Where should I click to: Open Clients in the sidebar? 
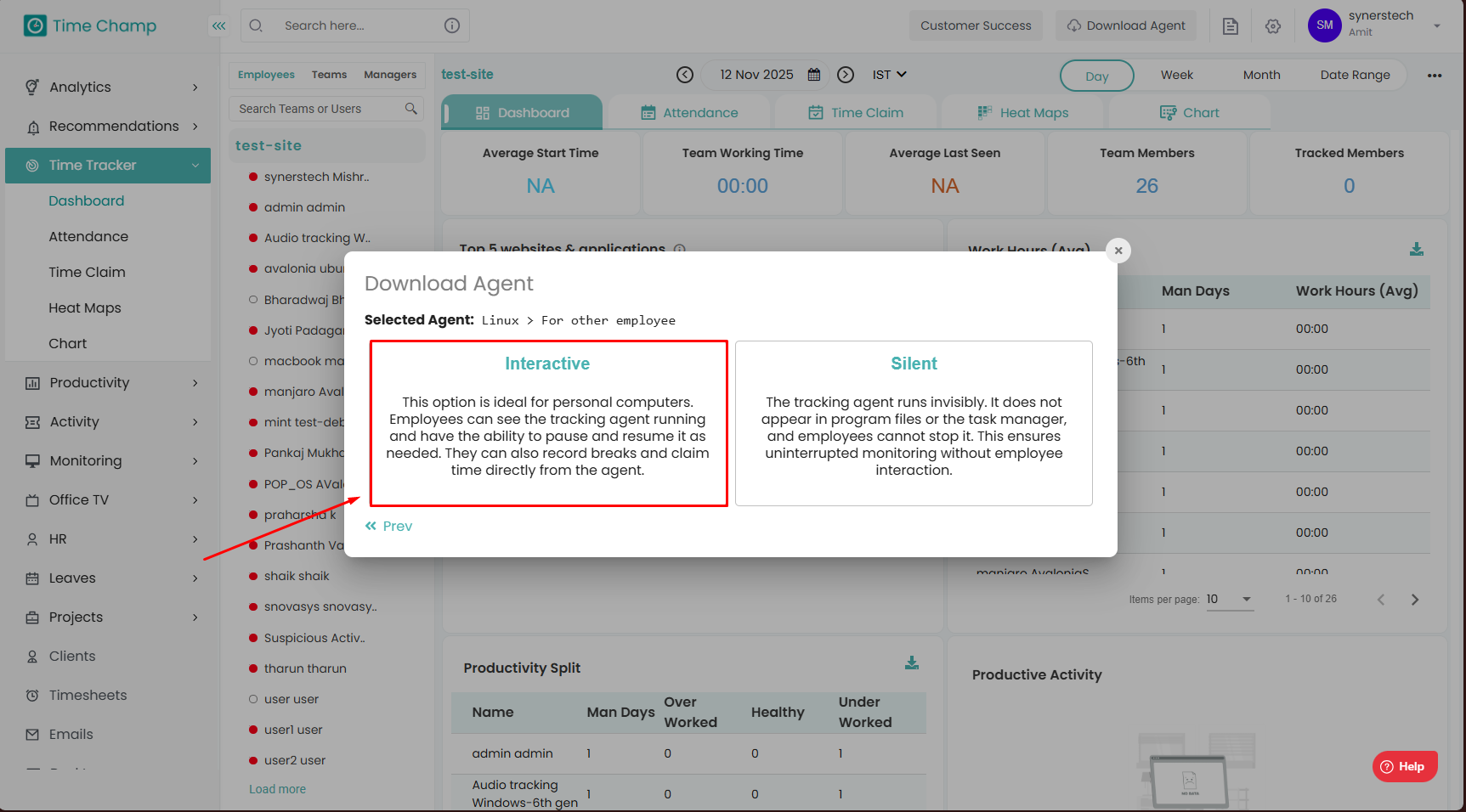pyautogui.click(x=72, y=657)
